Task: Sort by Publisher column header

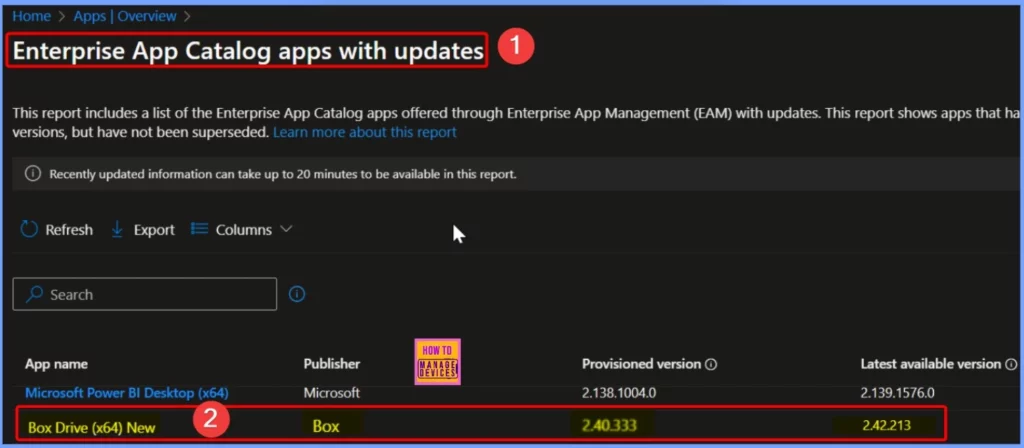Action: tap(332, 364)
